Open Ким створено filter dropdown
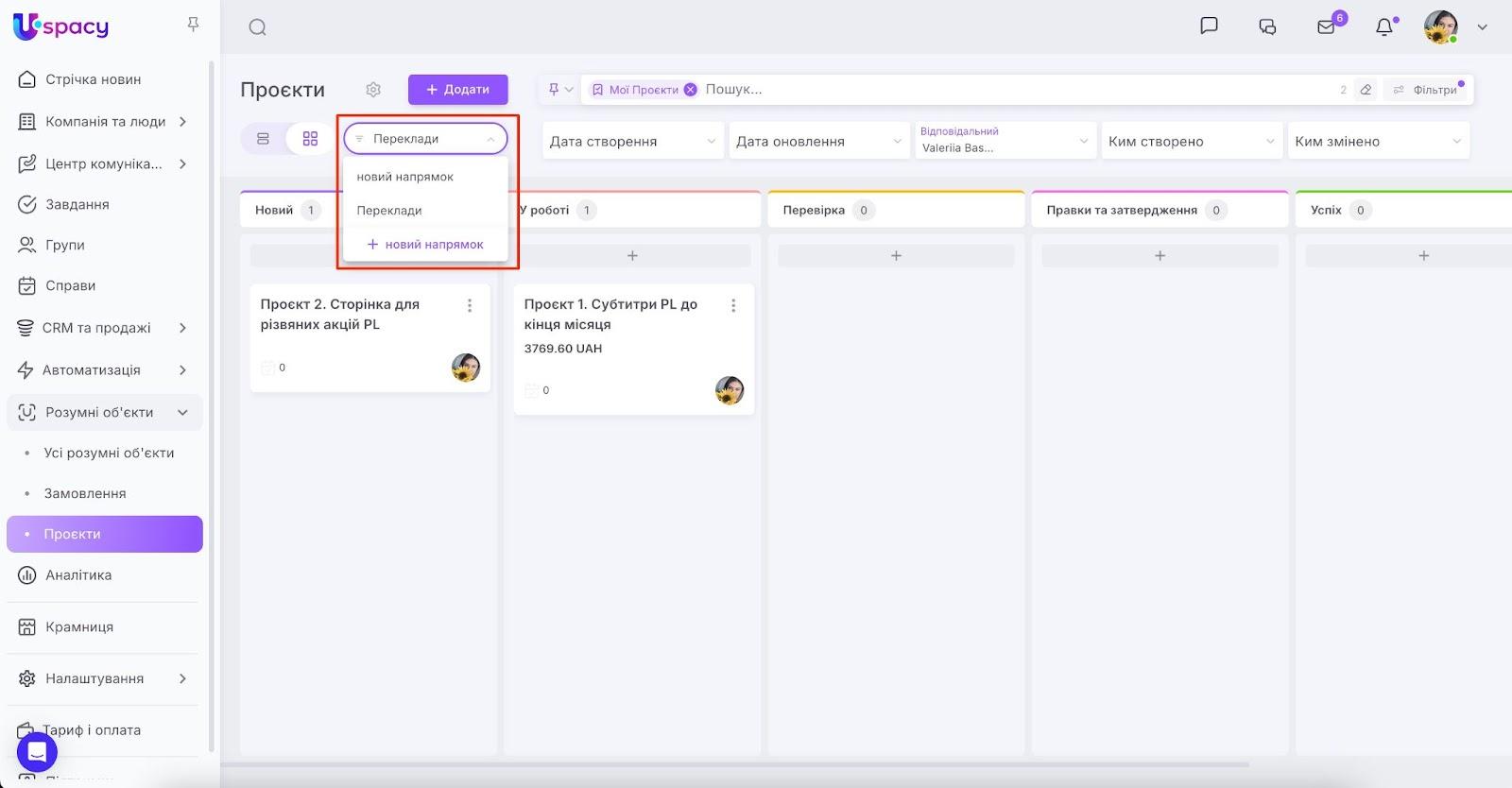This screenshot has width=1512, height=788. tap(1192, 141)
